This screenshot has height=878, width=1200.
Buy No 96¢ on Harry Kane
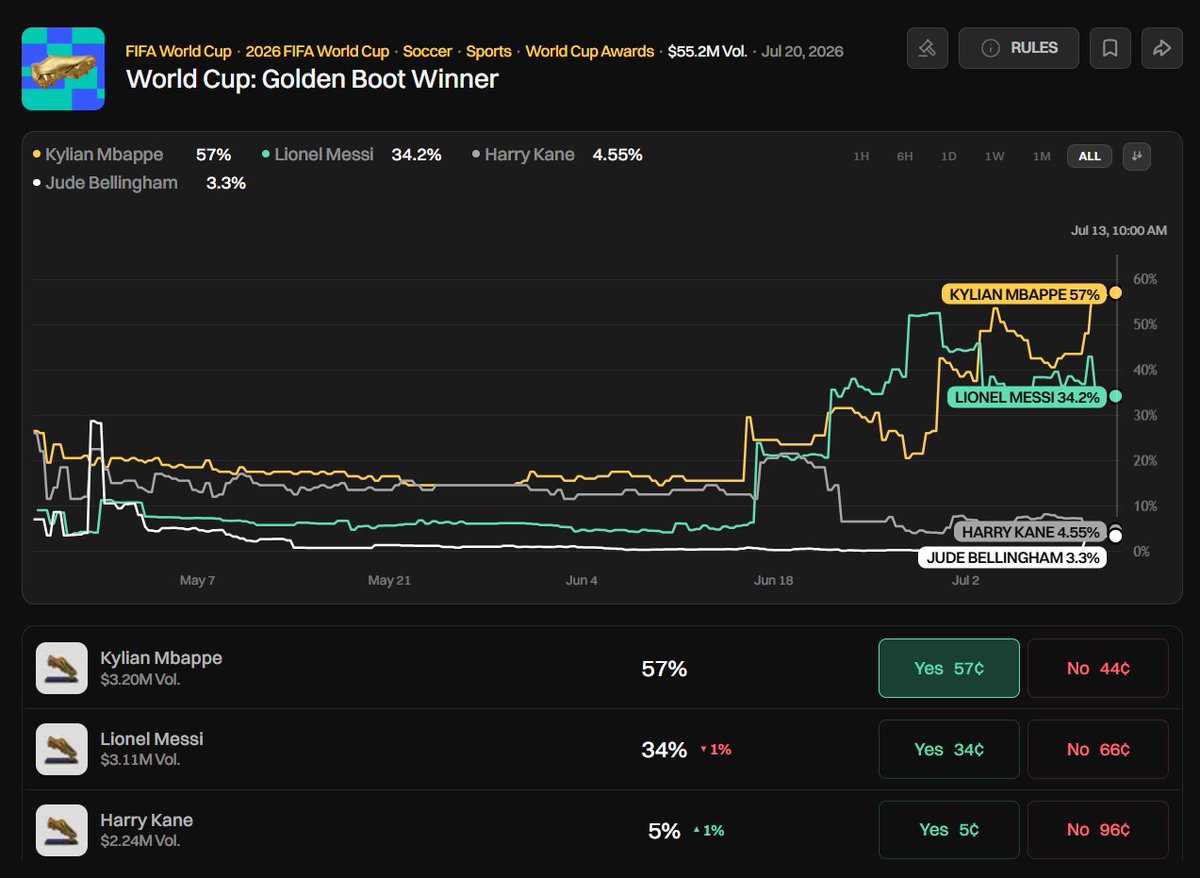tap(1098, 829)
